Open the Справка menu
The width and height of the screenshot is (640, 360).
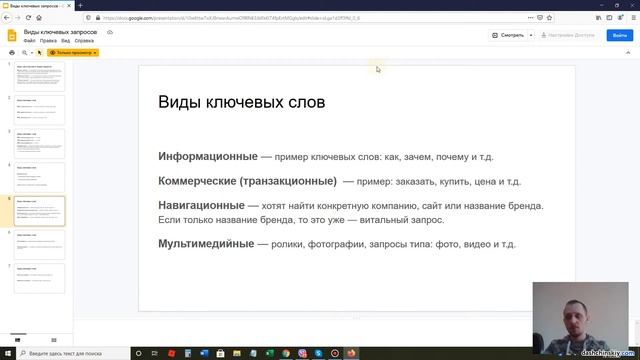pyautogui.click(x=84, y=41)
